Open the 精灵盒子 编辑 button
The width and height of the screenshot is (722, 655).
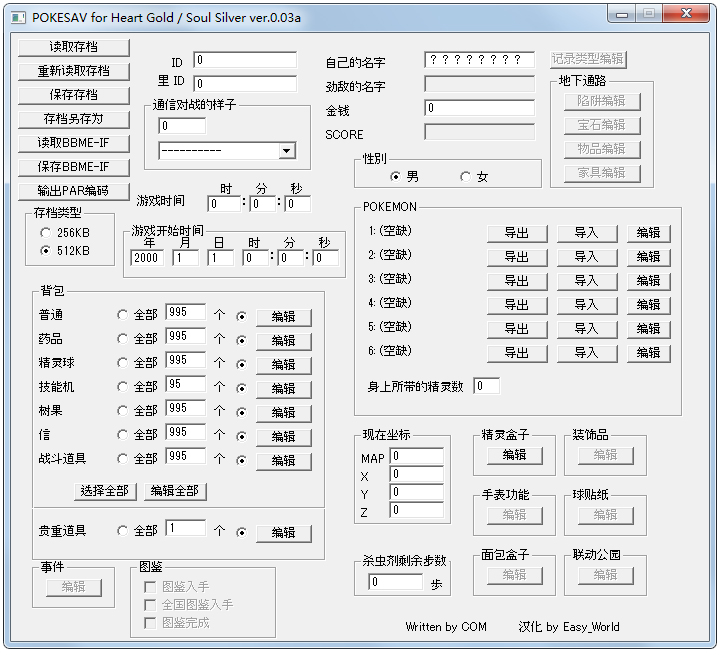pos(514,455)
